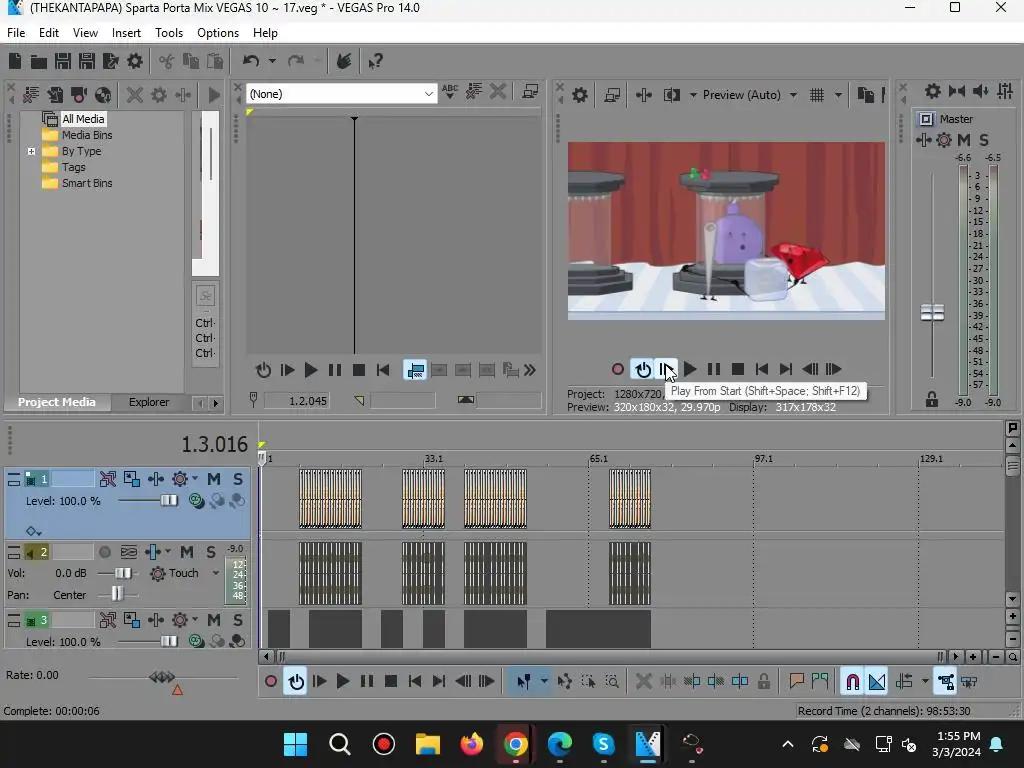Click the split-screen view icon in preview

[x=671, y=95]
